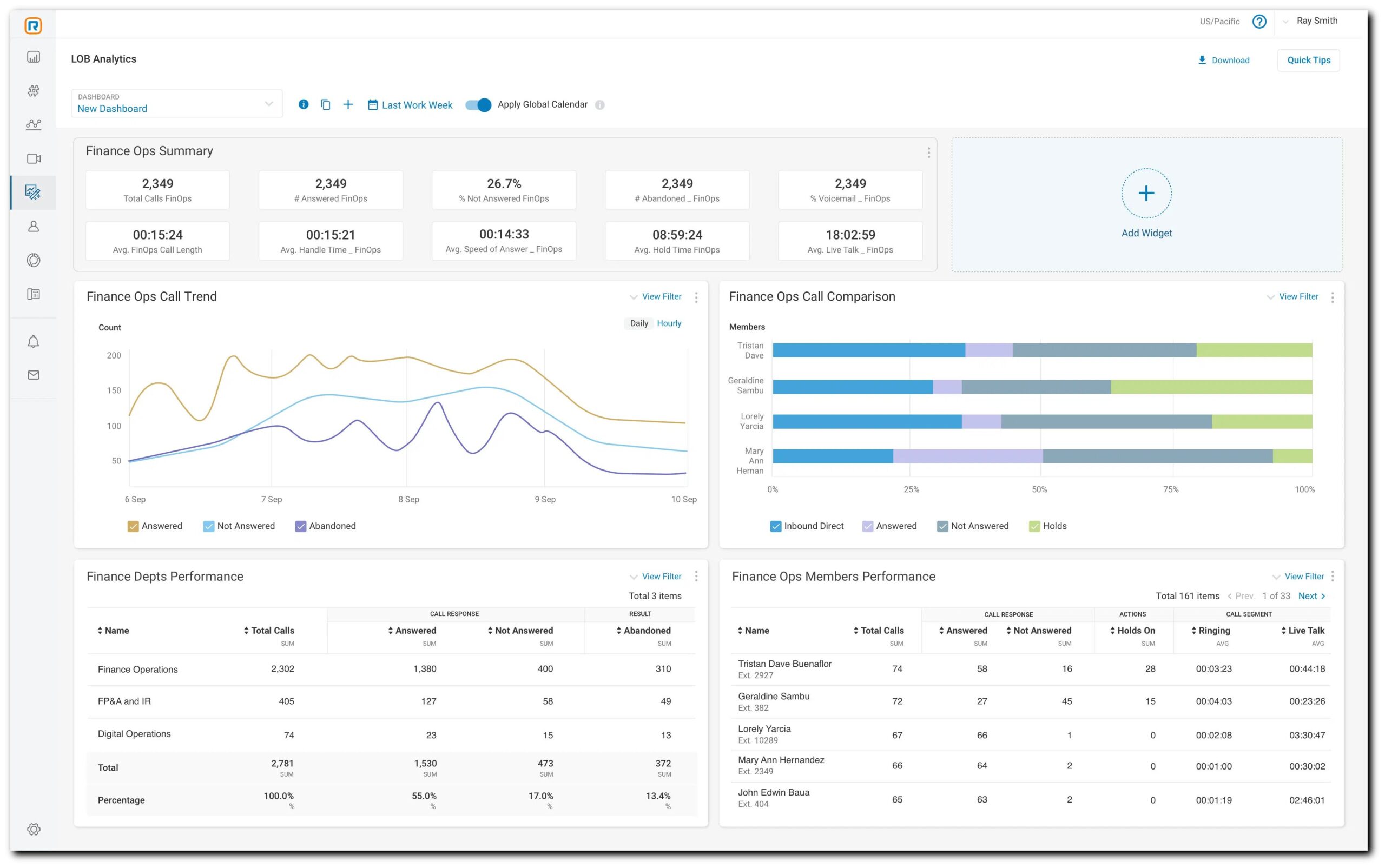Click the plus icon to add dashboard
Viewport: 1385px width, 868px height.
coord(348,104)
